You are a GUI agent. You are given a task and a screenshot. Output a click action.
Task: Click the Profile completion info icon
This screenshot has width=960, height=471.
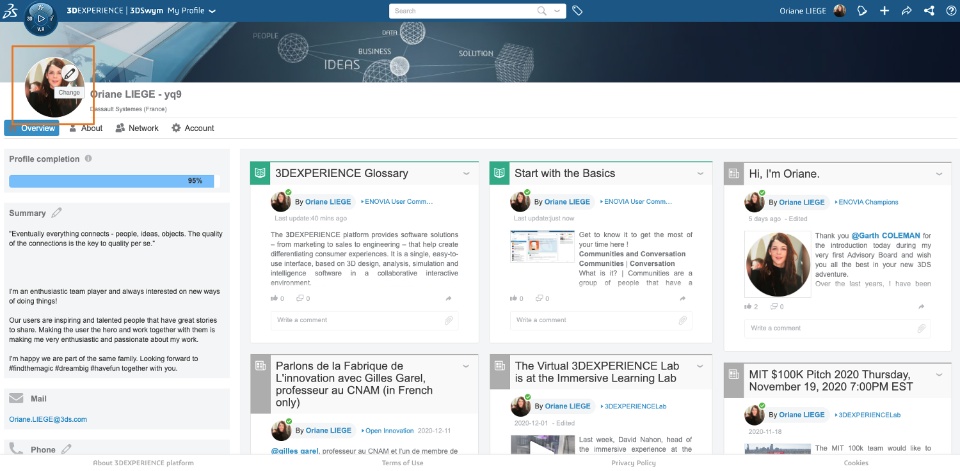point(88,159)
